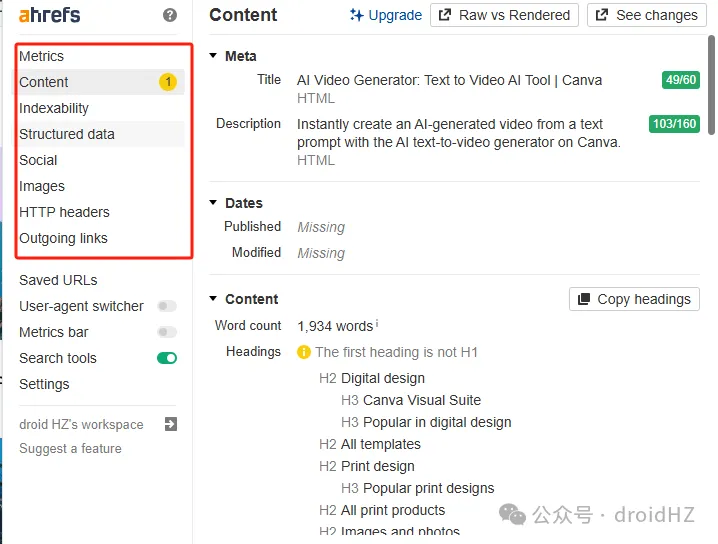Collapse the Dates section
The height and width of the screenshot is (544, 718).
[214, 203]
